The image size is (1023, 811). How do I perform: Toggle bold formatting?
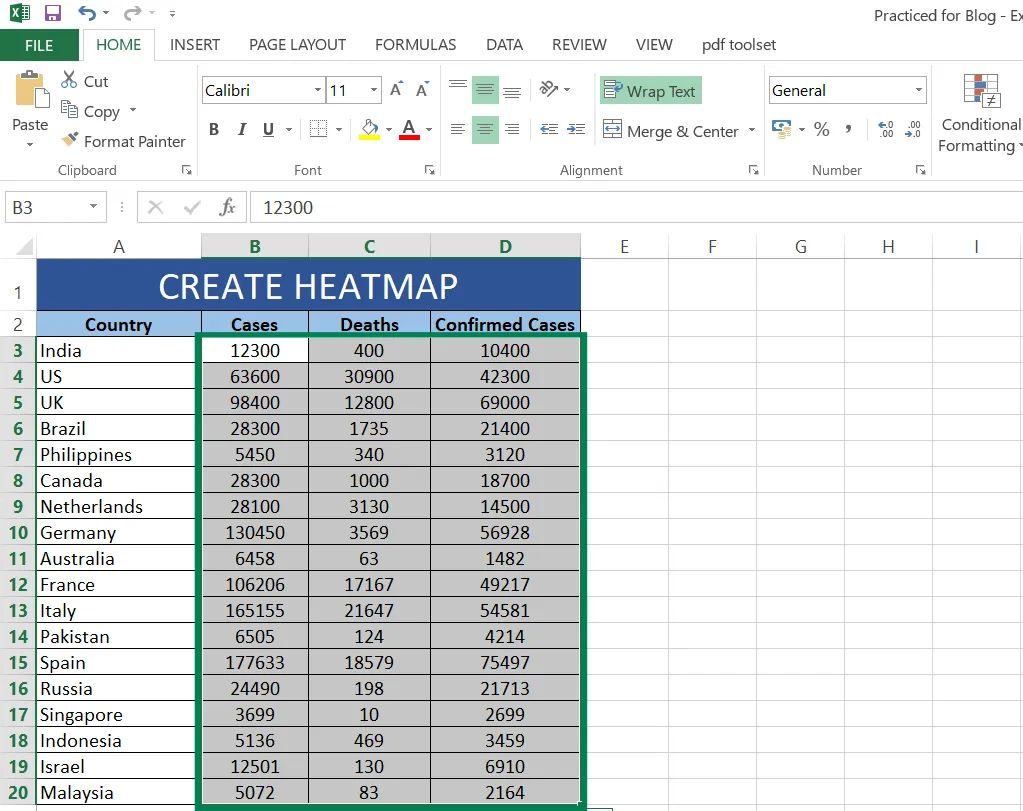click(x=215, y=129)
